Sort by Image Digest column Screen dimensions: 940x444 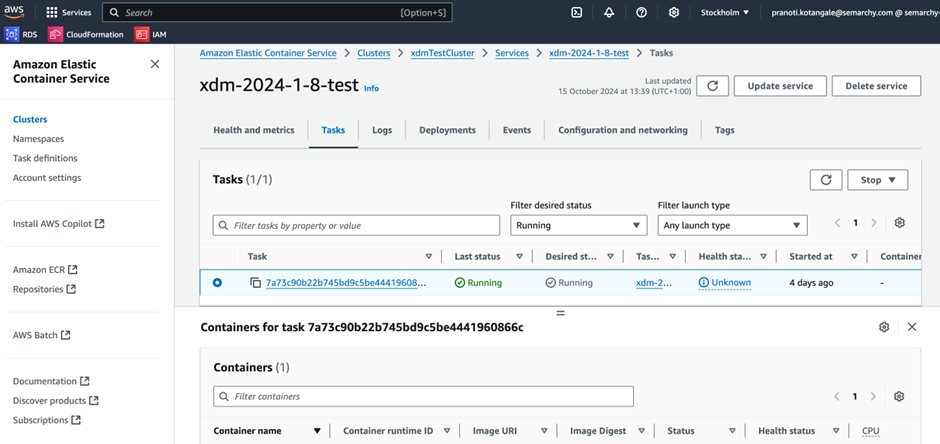click(x=641, y=431)
